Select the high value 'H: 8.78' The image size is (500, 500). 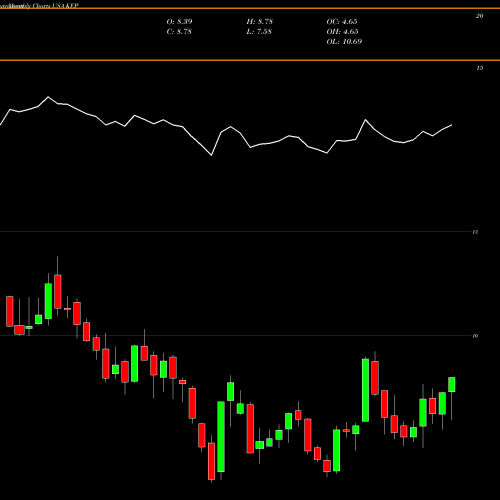[260, 22]
